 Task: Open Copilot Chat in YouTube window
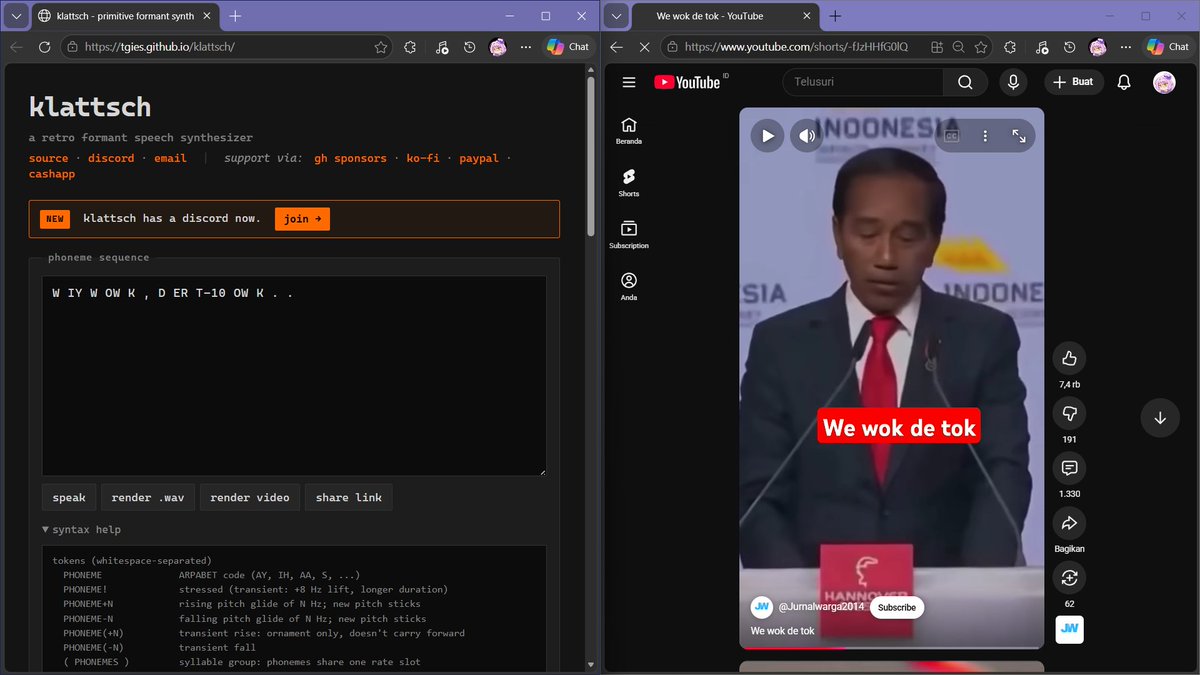1167,47
